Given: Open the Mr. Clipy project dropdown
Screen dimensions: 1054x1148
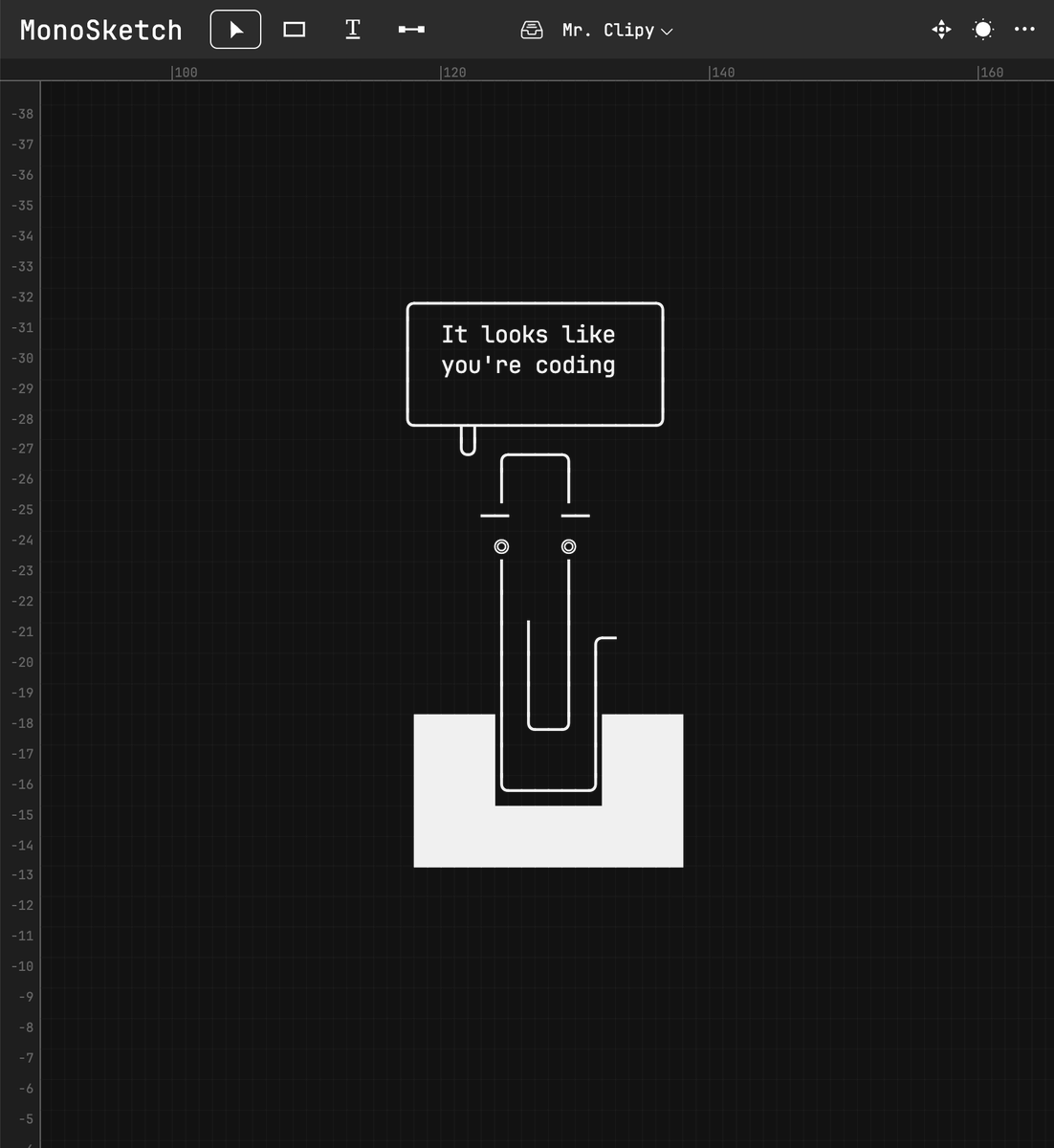Looking at the screenshot, I should (x=618, y=30).
